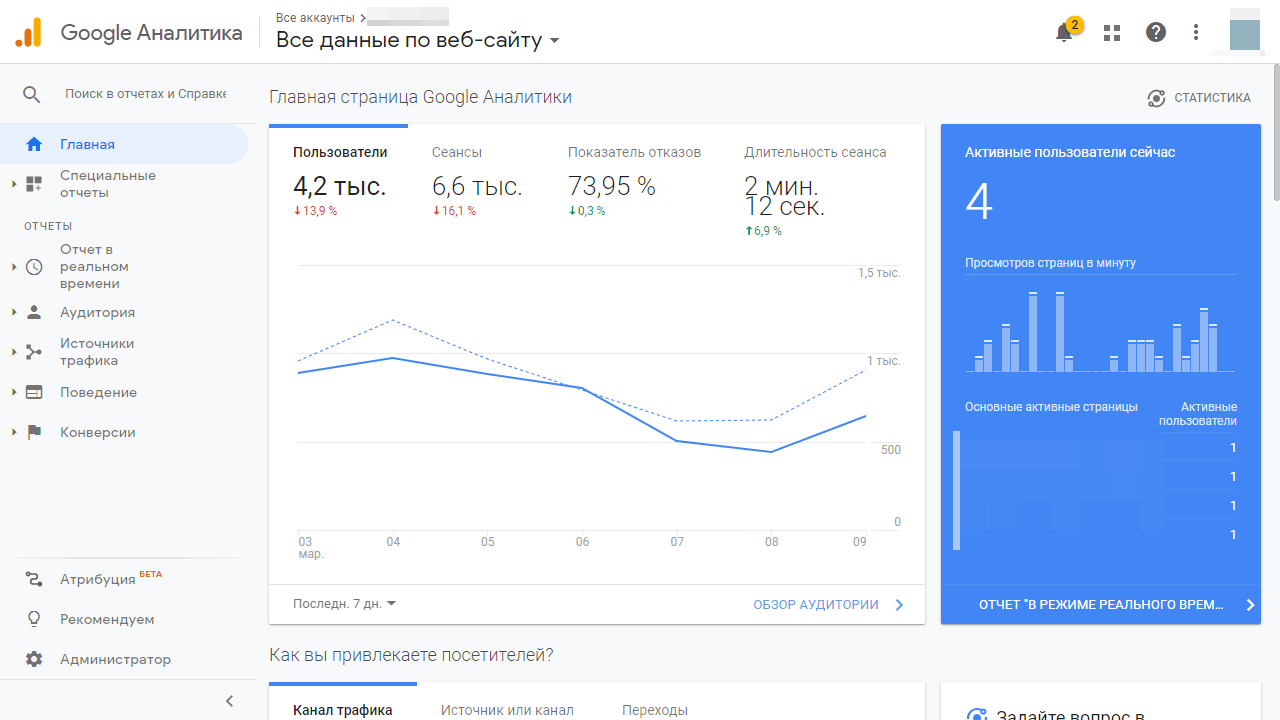1280x720 pixels.
Task: Click the help question mark icon
Action: click(x=1156, y=33)
